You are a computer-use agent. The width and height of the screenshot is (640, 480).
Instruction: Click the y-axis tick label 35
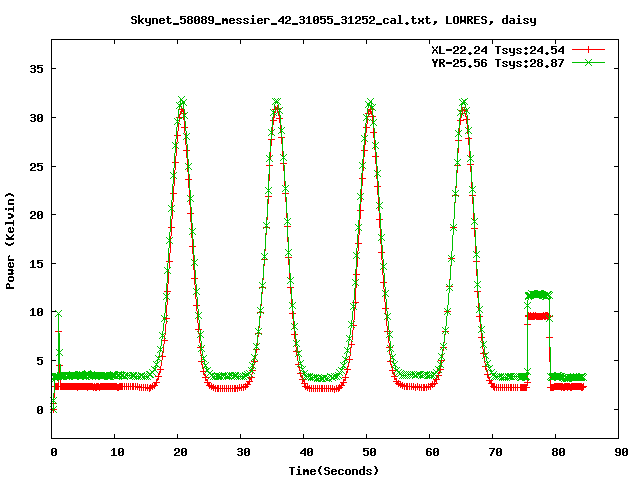pos(36,69)
